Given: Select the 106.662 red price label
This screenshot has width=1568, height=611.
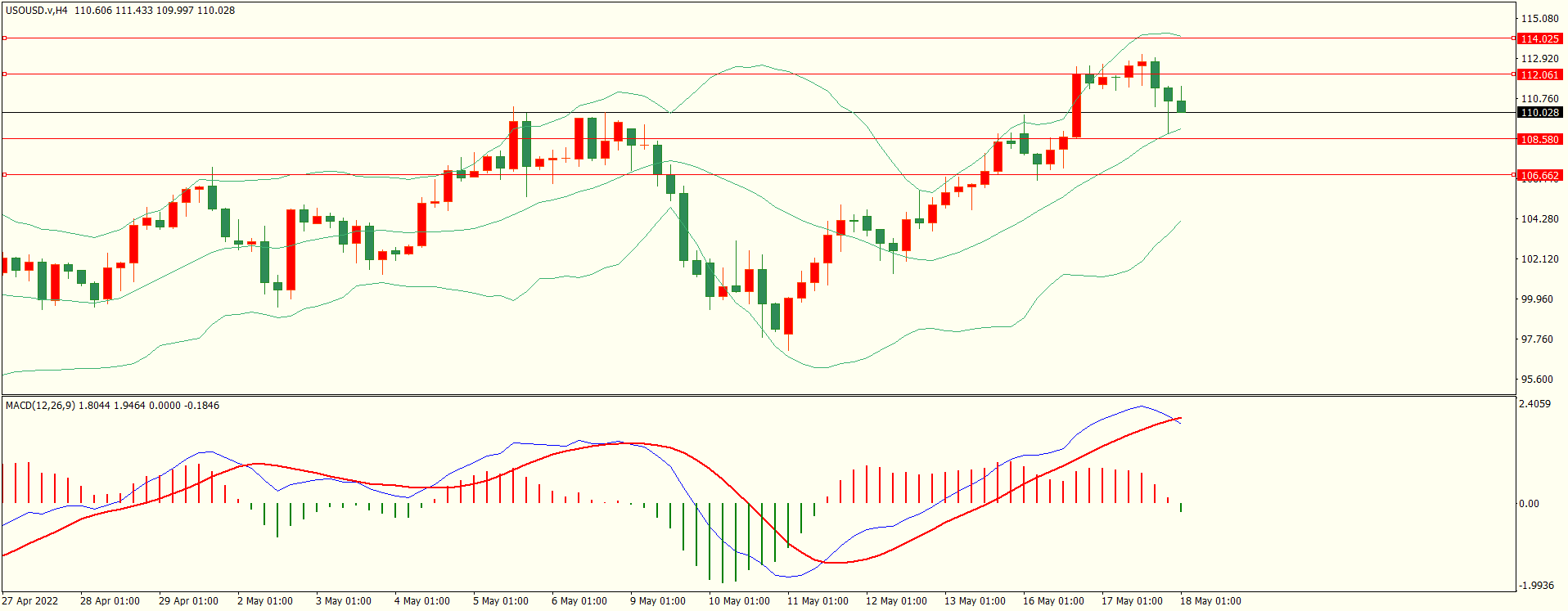Looking at the screenshot, I should pos(1539,175).
